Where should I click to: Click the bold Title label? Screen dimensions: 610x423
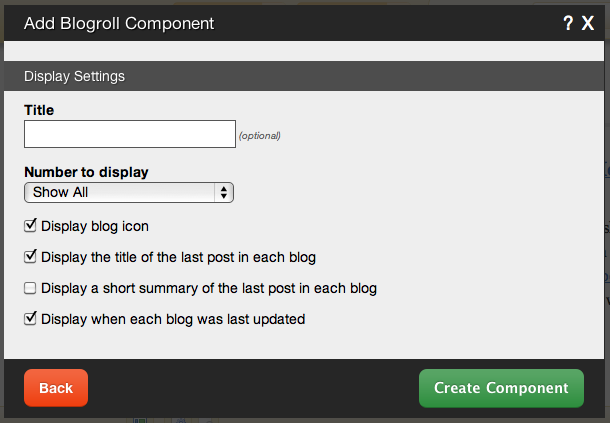coord(39,110)
